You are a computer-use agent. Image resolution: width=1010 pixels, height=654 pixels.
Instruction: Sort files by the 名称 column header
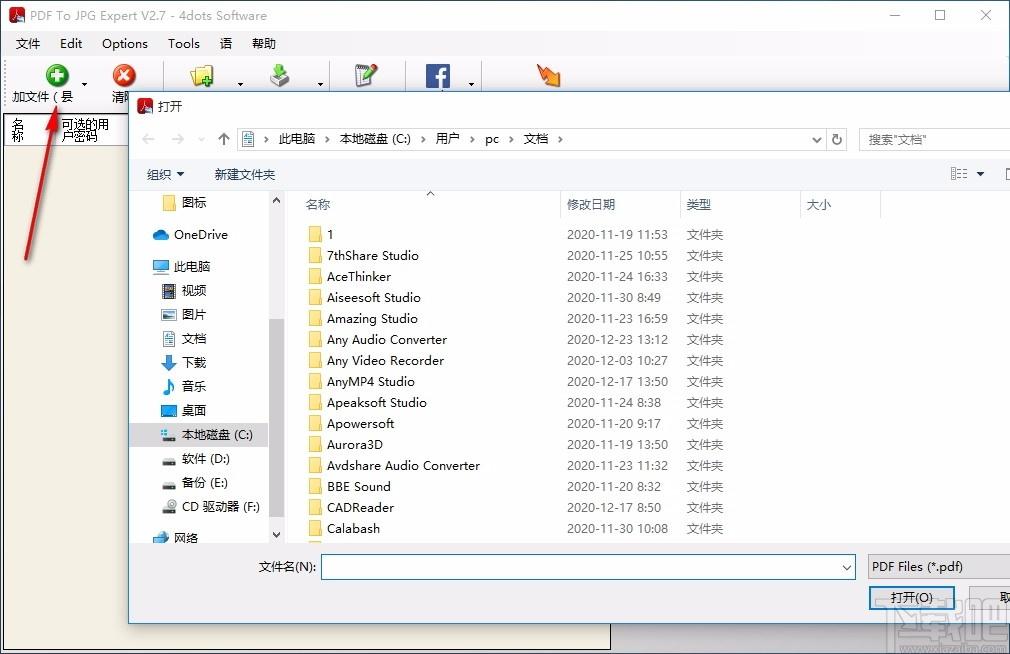(318, 205)
